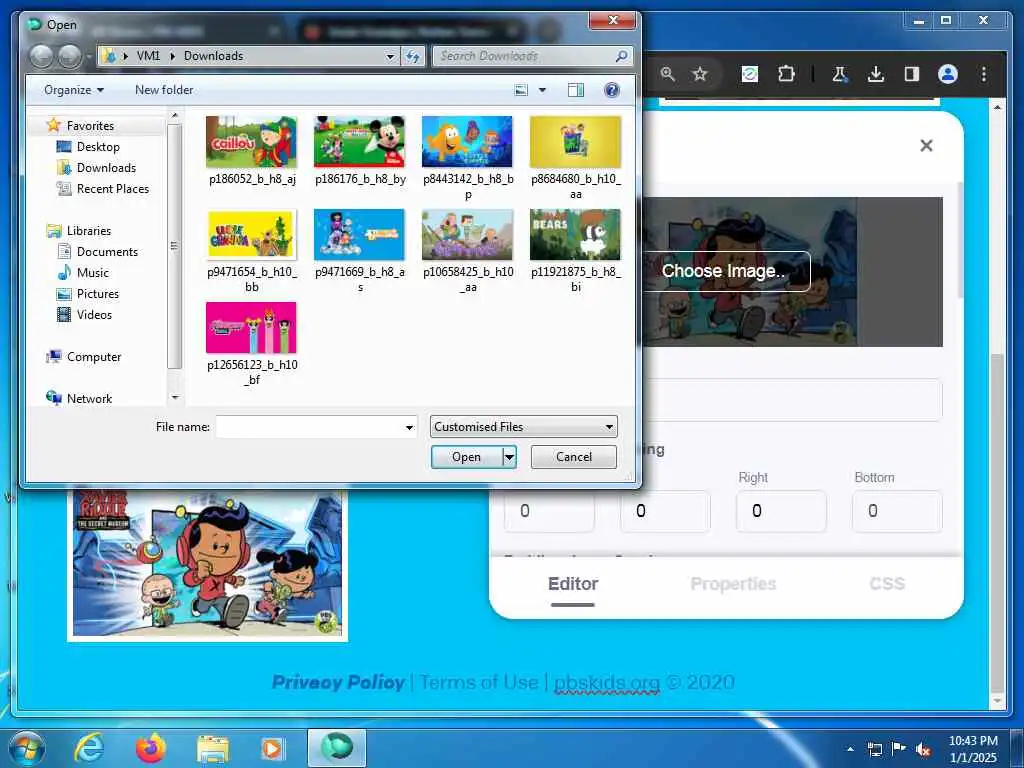
Task: Open the Customised Files type dropdown
Action: click(523, 427)
